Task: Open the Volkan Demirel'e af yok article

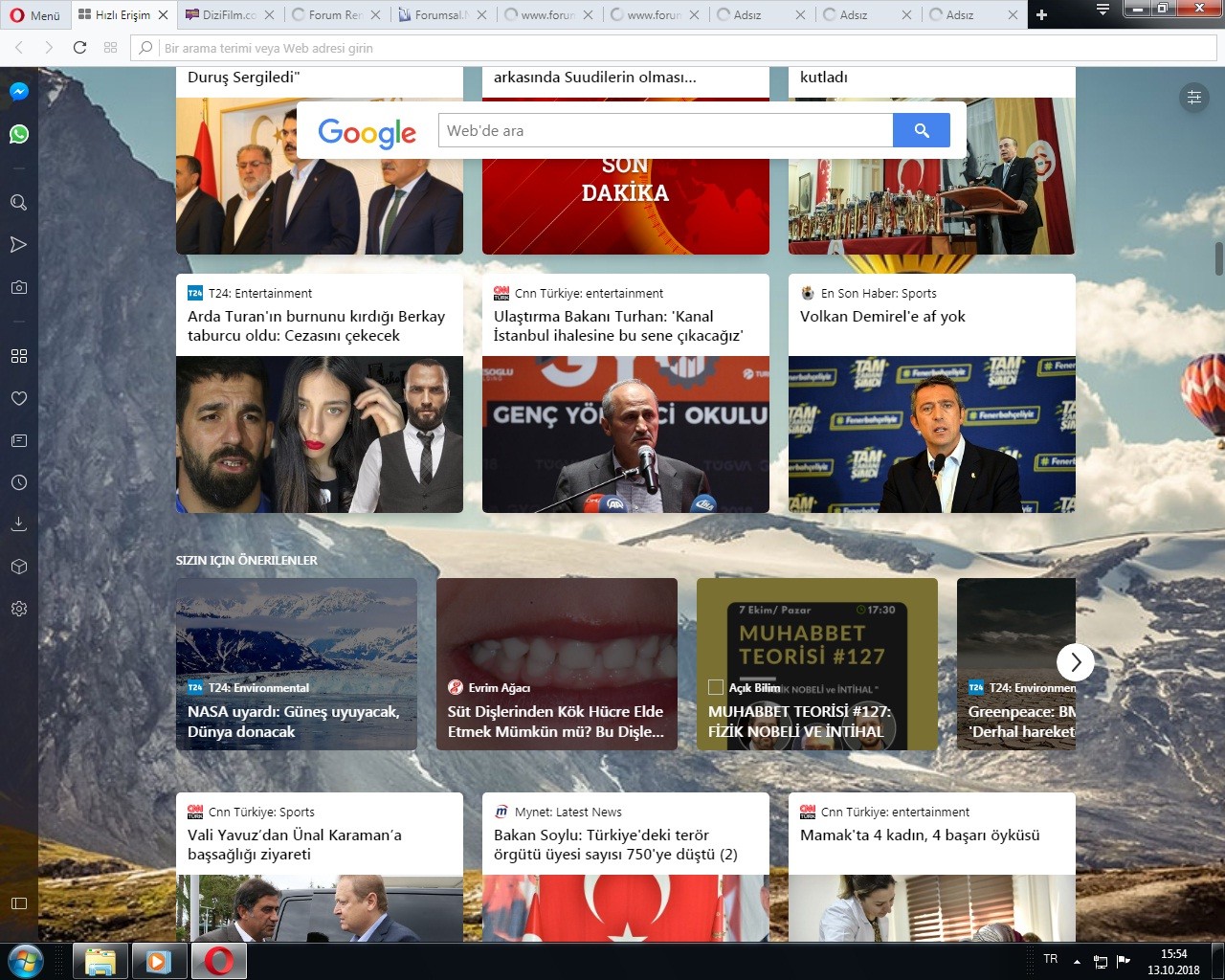Action: tap(882, 317)
